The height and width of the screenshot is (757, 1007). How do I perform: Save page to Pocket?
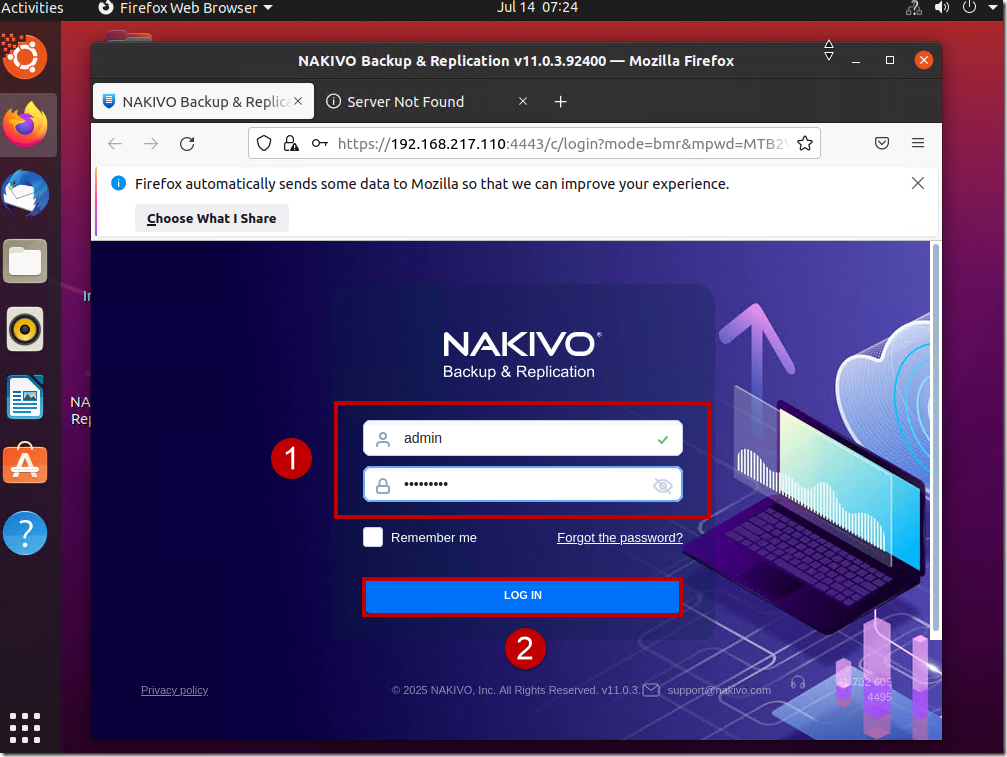coord(882,143)
